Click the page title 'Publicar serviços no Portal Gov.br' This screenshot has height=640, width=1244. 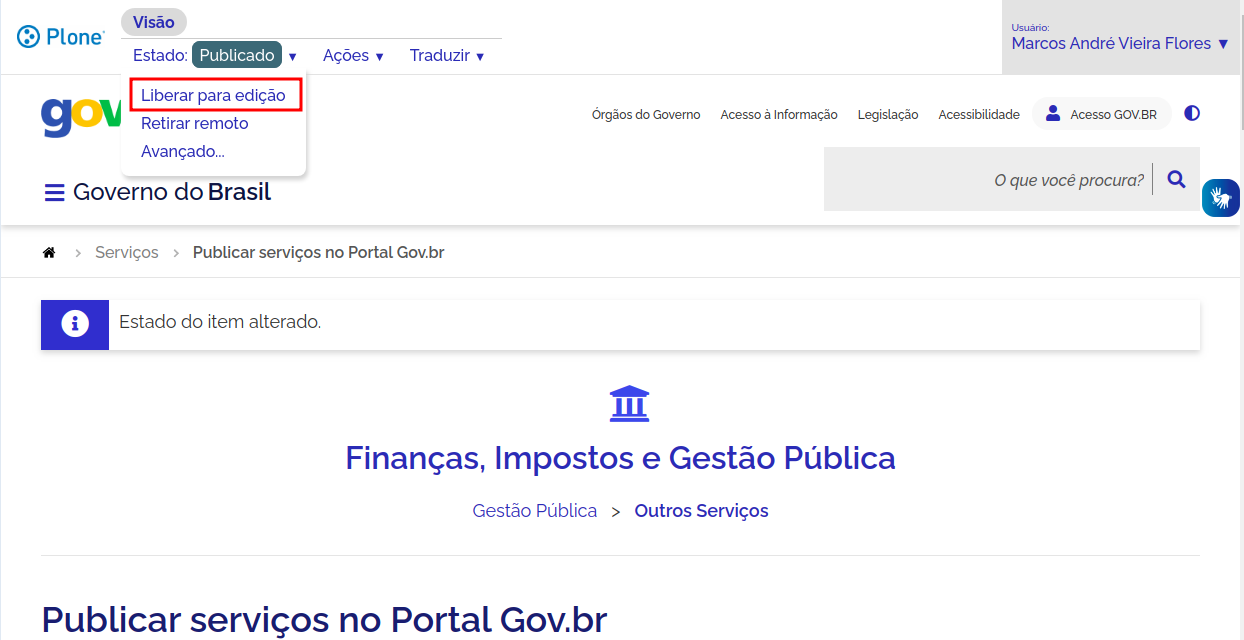(324, 619)
